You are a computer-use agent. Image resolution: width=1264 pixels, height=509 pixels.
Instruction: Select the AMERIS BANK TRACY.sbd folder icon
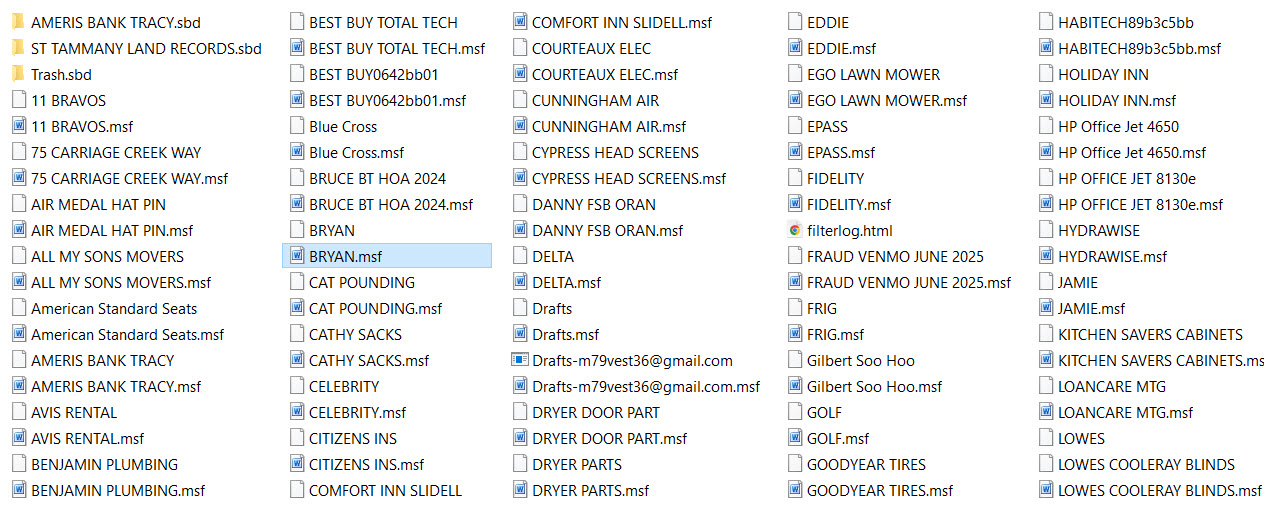pyautogui.click(x=18, y=22)
